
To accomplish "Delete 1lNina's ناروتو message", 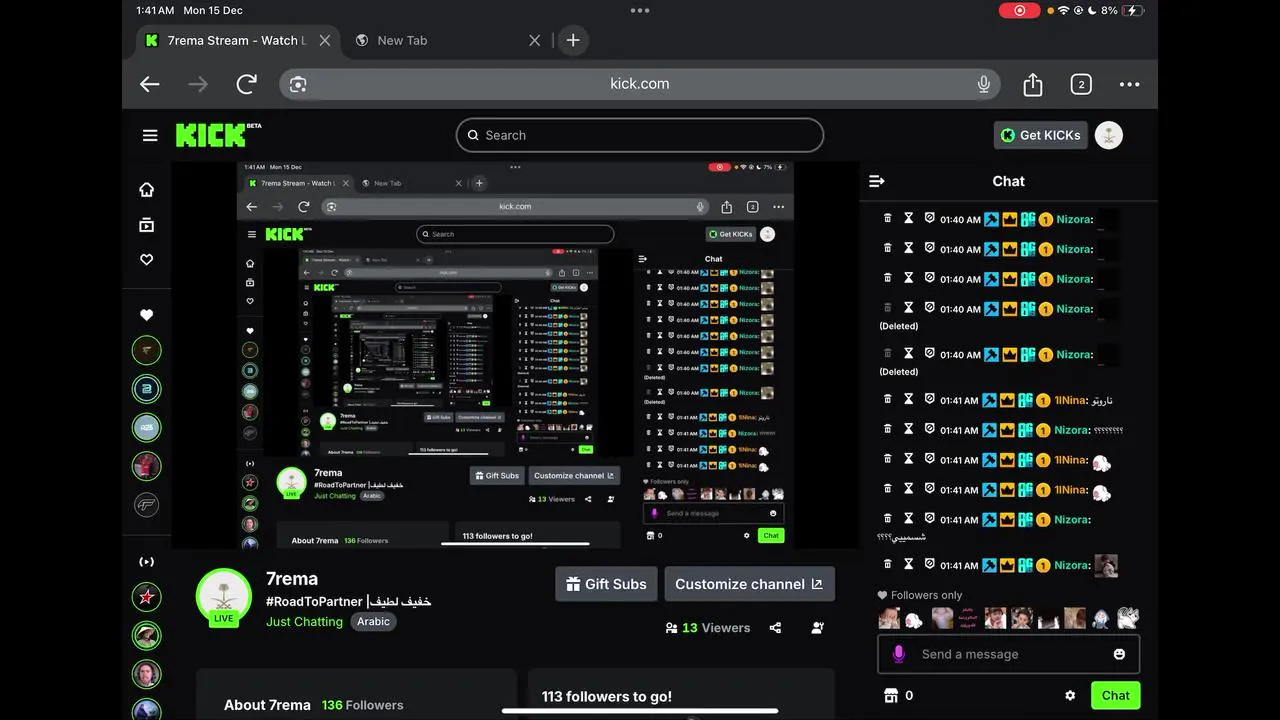I will tap(887, 399).
